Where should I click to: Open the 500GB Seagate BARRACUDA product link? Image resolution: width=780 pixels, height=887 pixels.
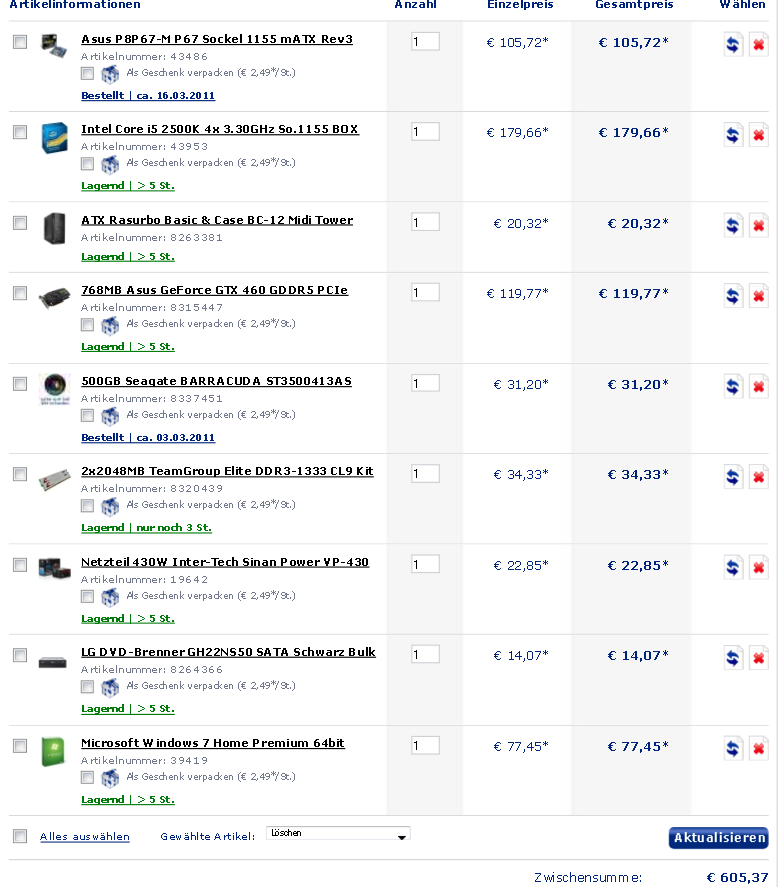(217, 381)
